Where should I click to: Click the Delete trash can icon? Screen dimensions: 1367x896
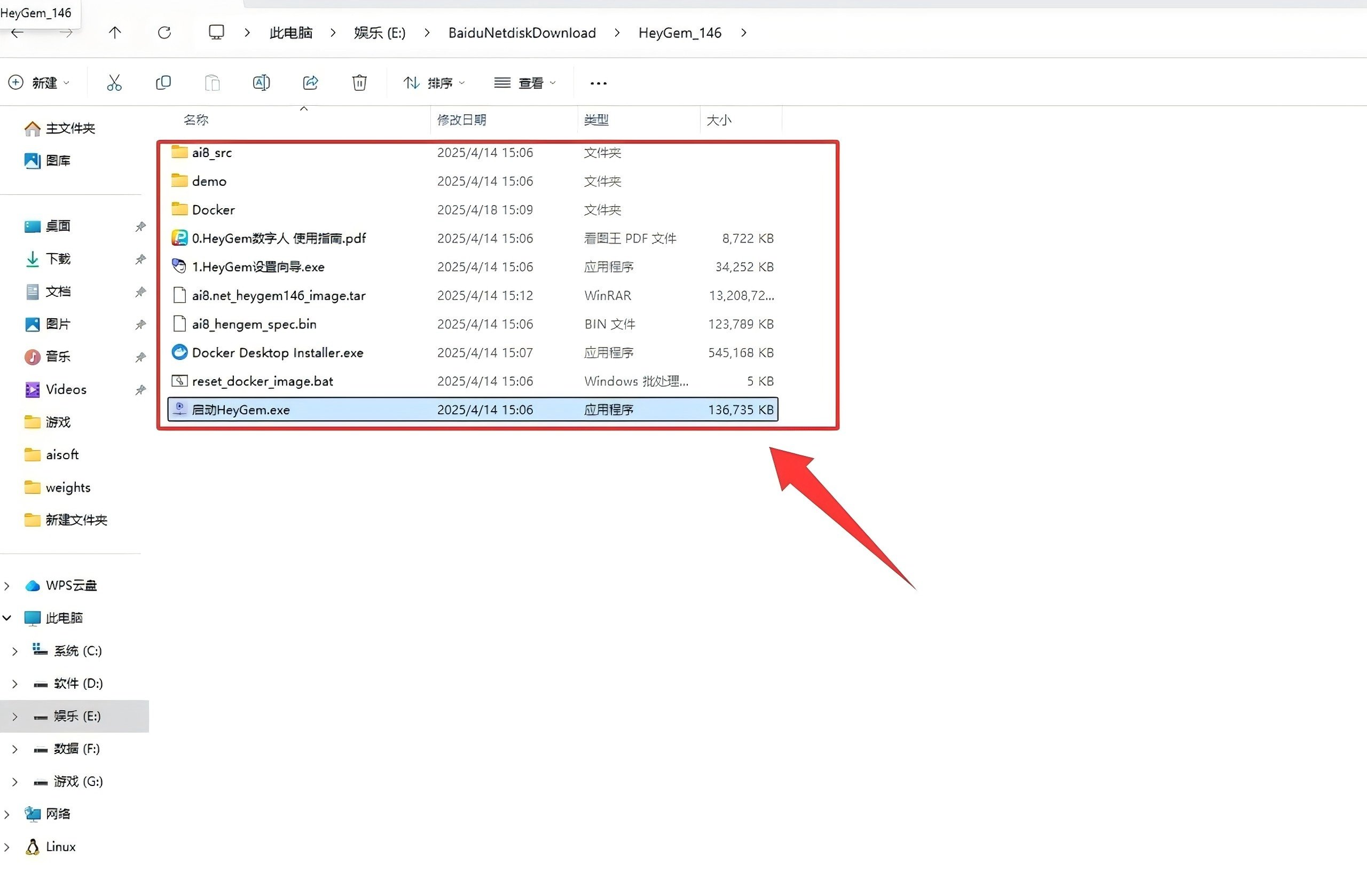coord(359,83)
